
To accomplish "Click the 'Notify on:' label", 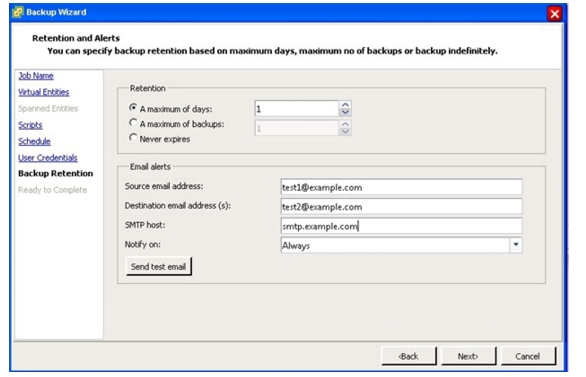I will pos(143,244).
